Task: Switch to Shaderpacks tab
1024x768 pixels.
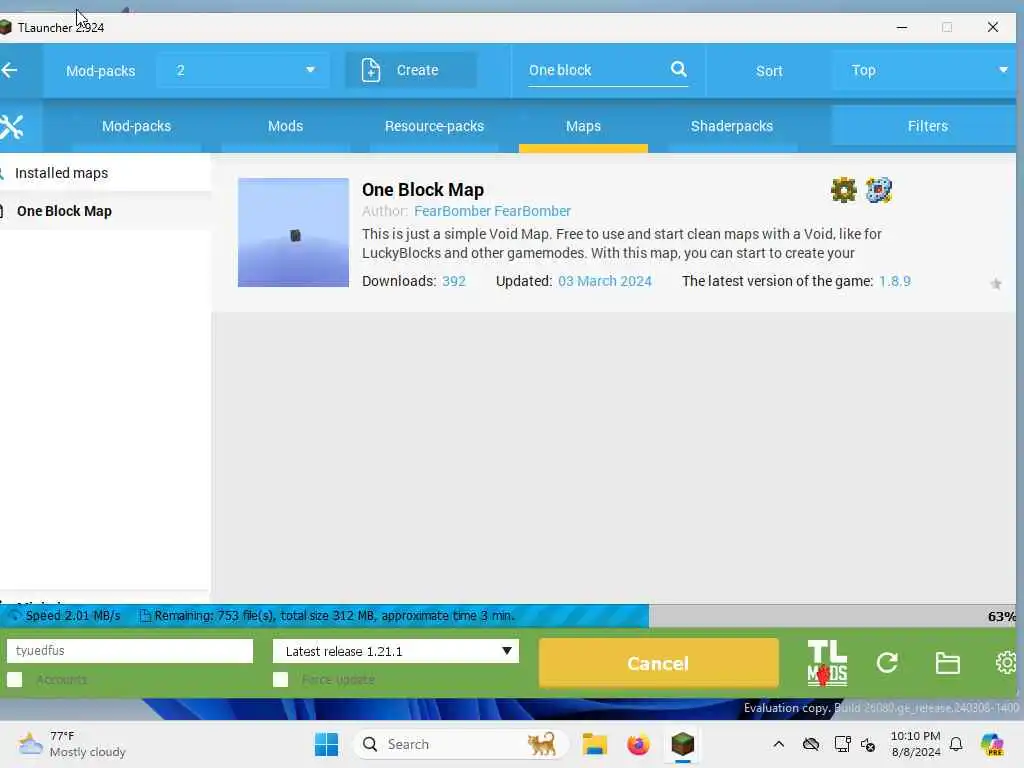Action: (x=732, y=126)
